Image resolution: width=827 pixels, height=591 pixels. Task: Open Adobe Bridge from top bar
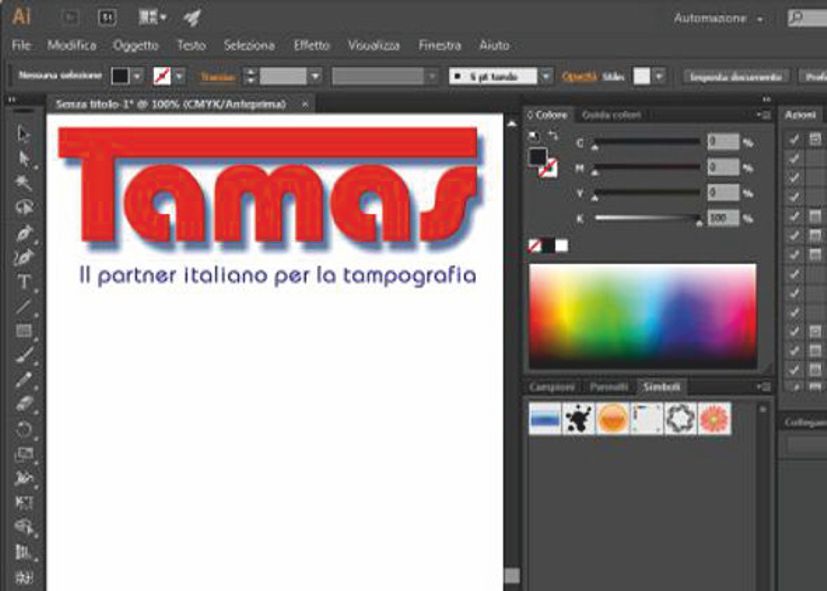click(x=70, y=18)
